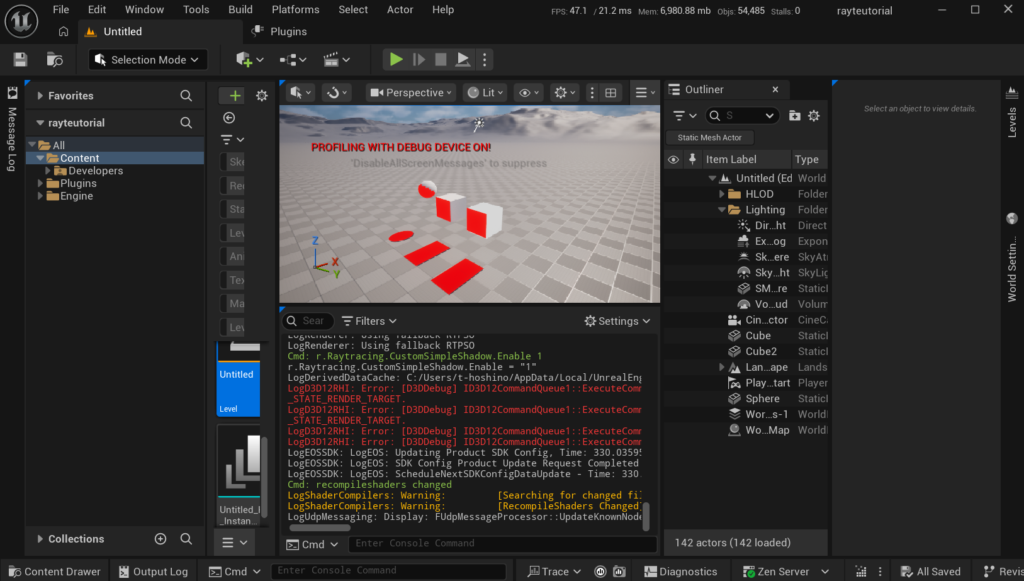Screen dimensions: 1024x581
Task: Expand the Developers folder in tree
Action: coord(48,171)
